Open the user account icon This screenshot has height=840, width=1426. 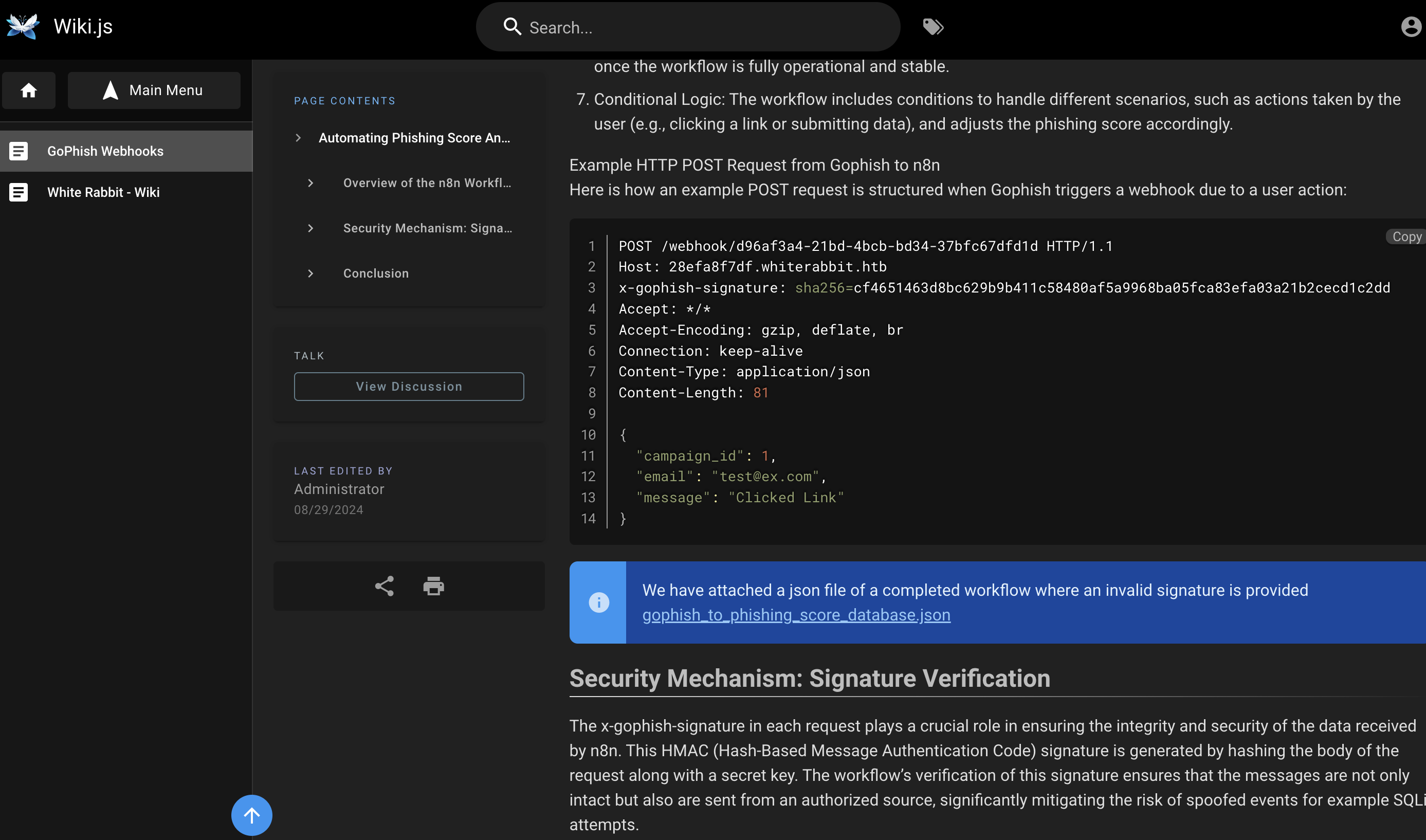point(1411,27)
